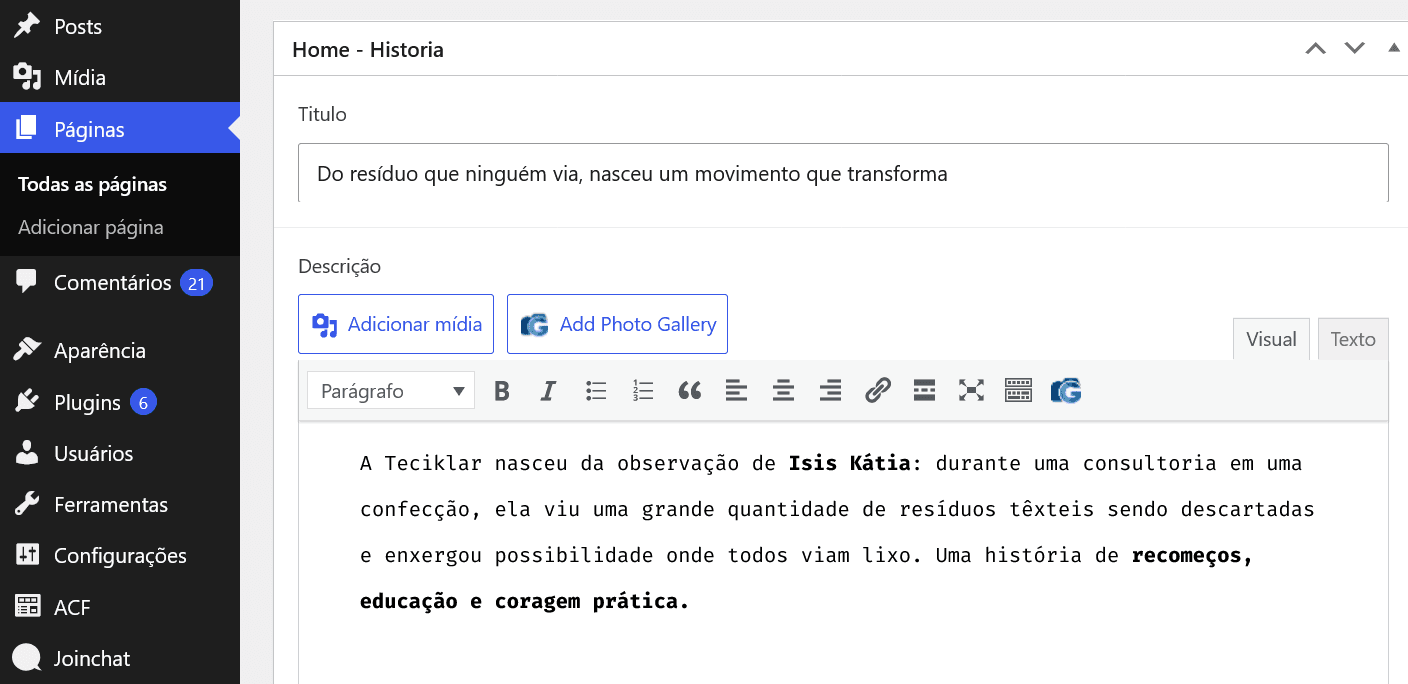The image size is (1408, 684).
Task: Insert or edit a link
Action: (877, 391)
